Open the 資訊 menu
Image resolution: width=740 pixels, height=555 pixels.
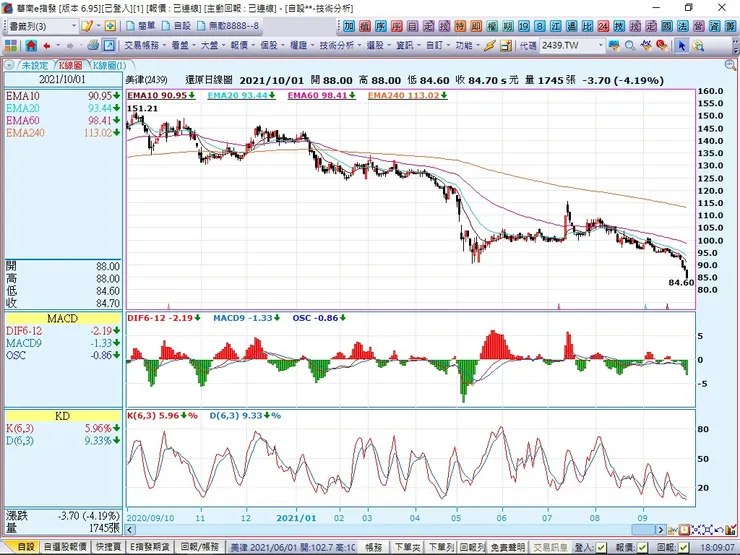(x=408, y=46)
